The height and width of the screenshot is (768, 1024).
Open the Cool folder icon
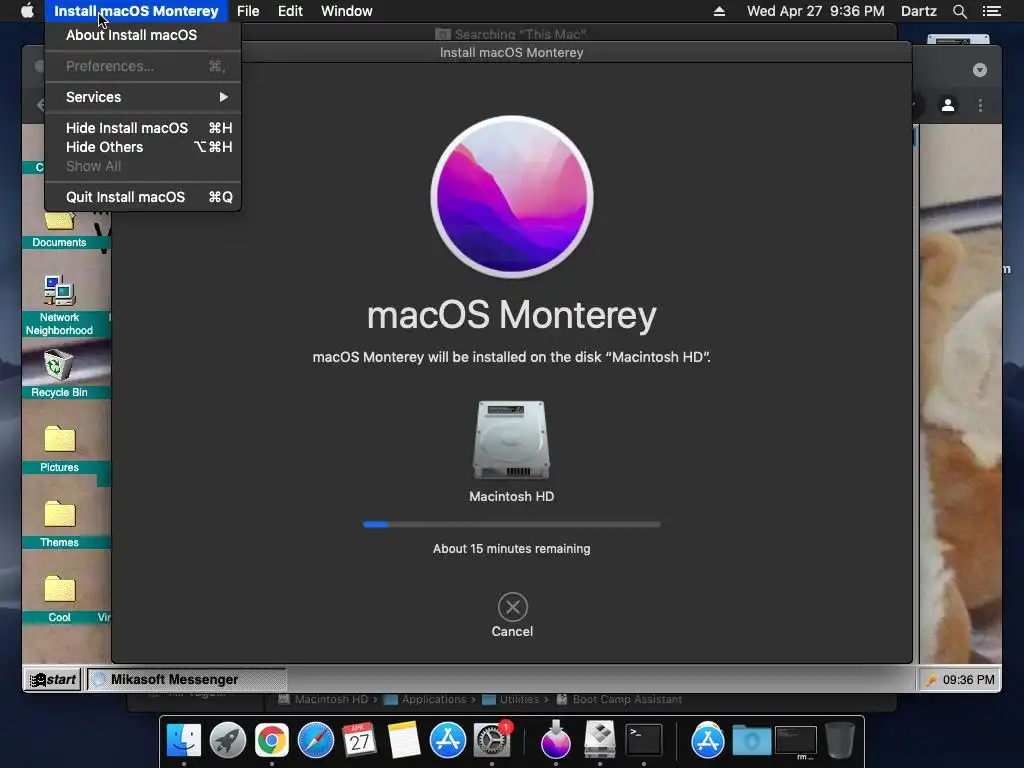[59, 598]
